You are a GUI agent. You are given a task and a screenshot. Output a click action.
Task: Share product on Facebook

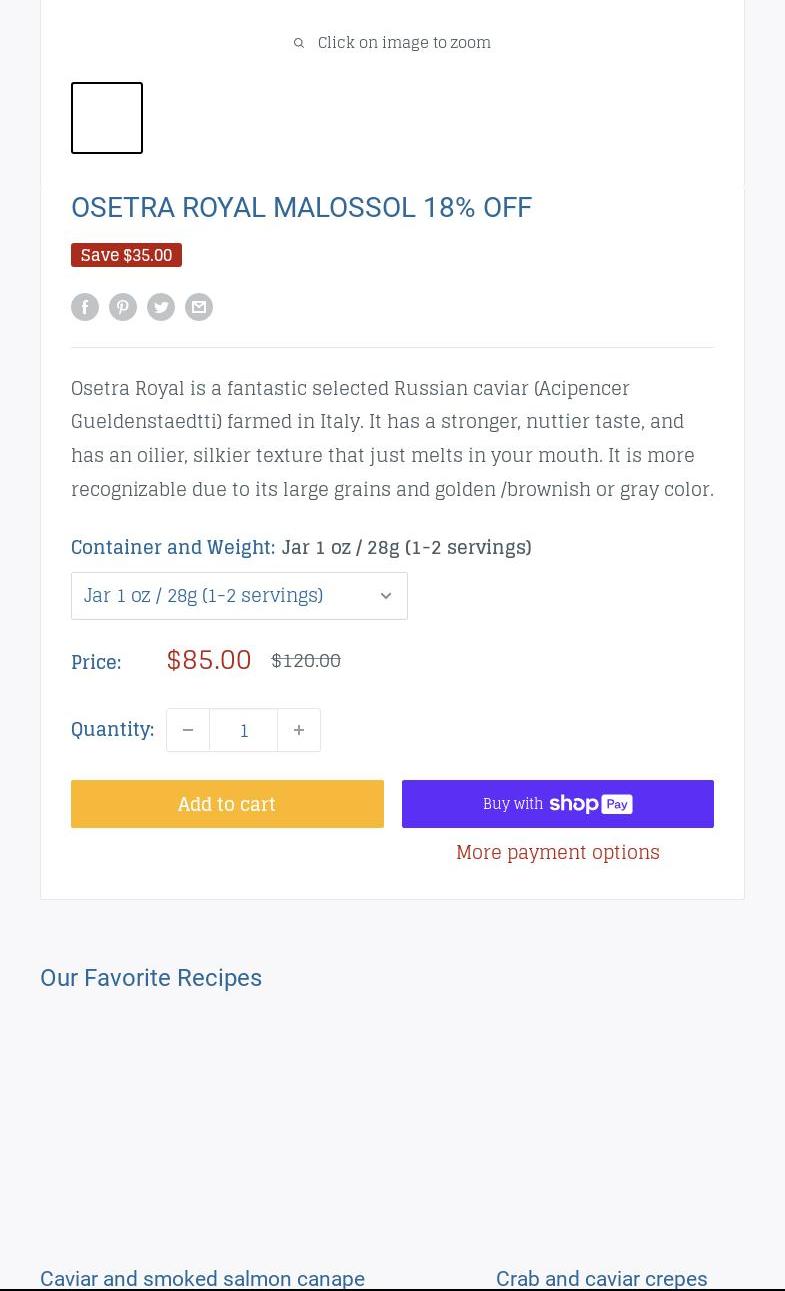[x=85, y=307]
